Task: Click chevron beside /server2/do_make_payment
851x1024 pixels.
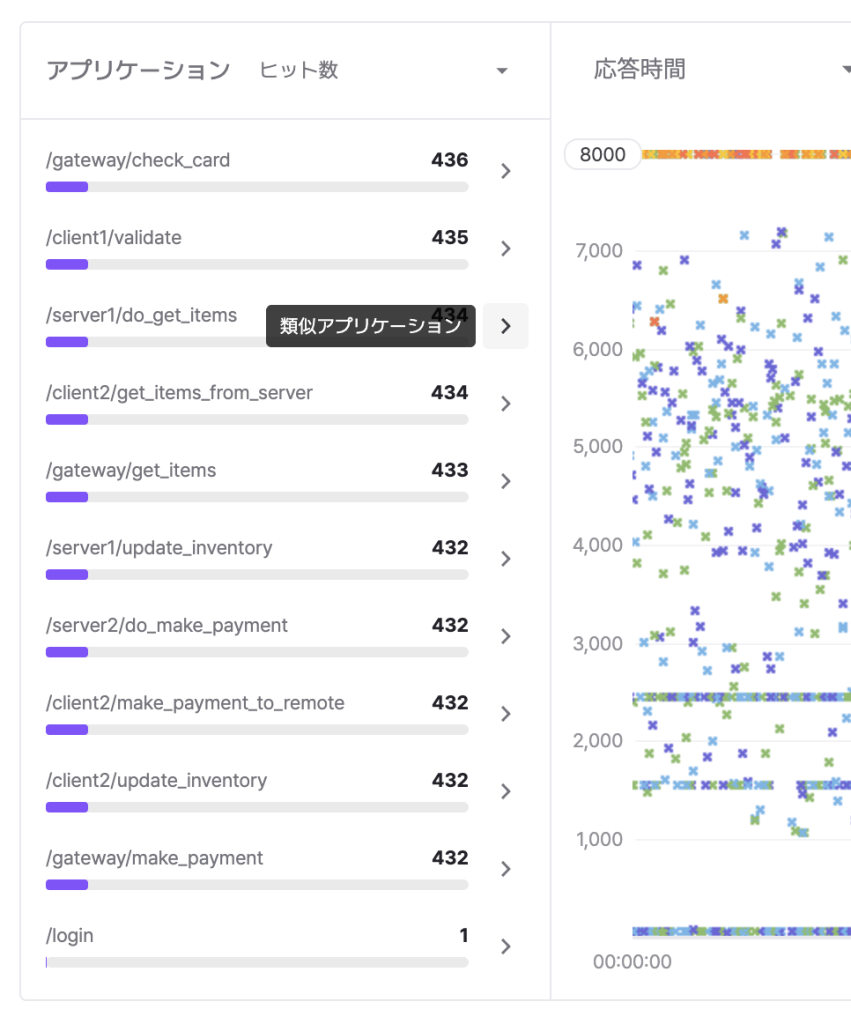Action: pyautogui.click(x=505, y=636)
